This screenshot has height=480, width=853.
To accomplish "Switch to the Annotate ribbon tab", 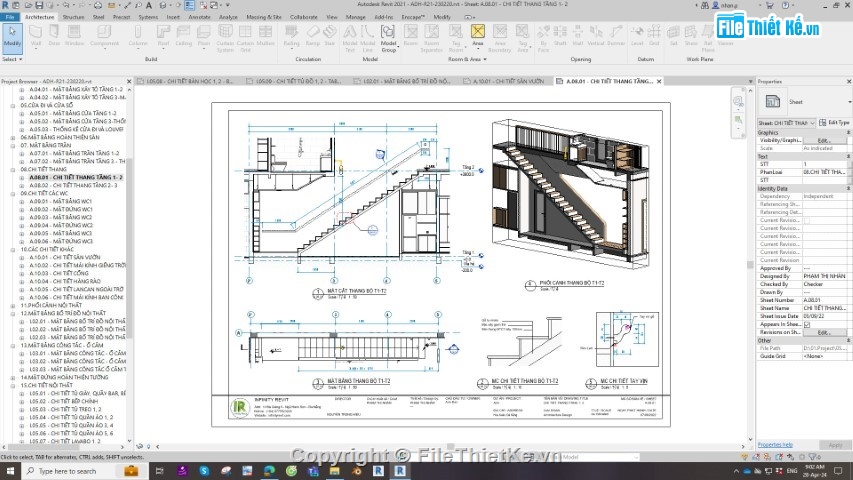I will tap(199, 17).
